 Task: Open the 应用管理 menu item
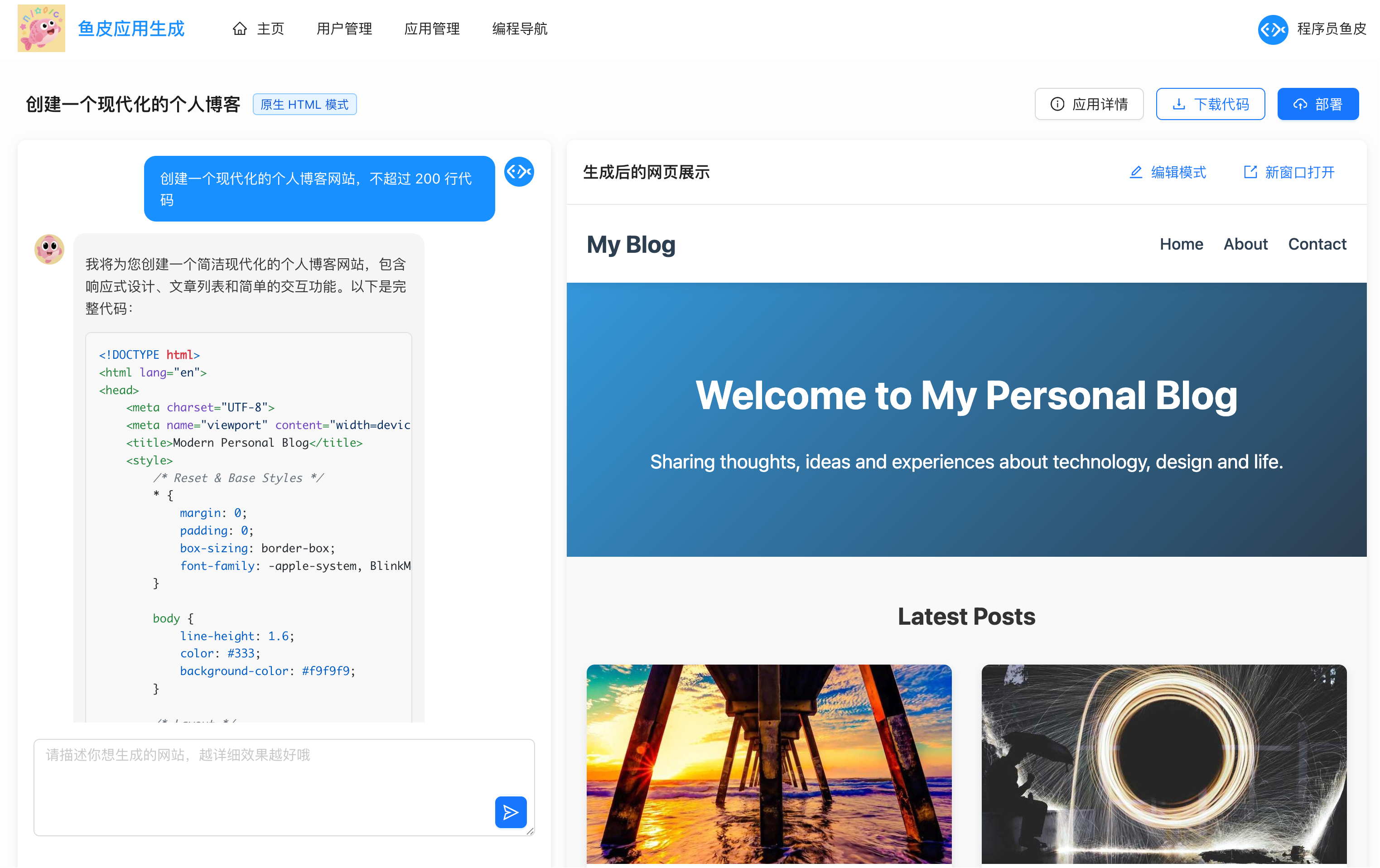[x=432, y=29]
